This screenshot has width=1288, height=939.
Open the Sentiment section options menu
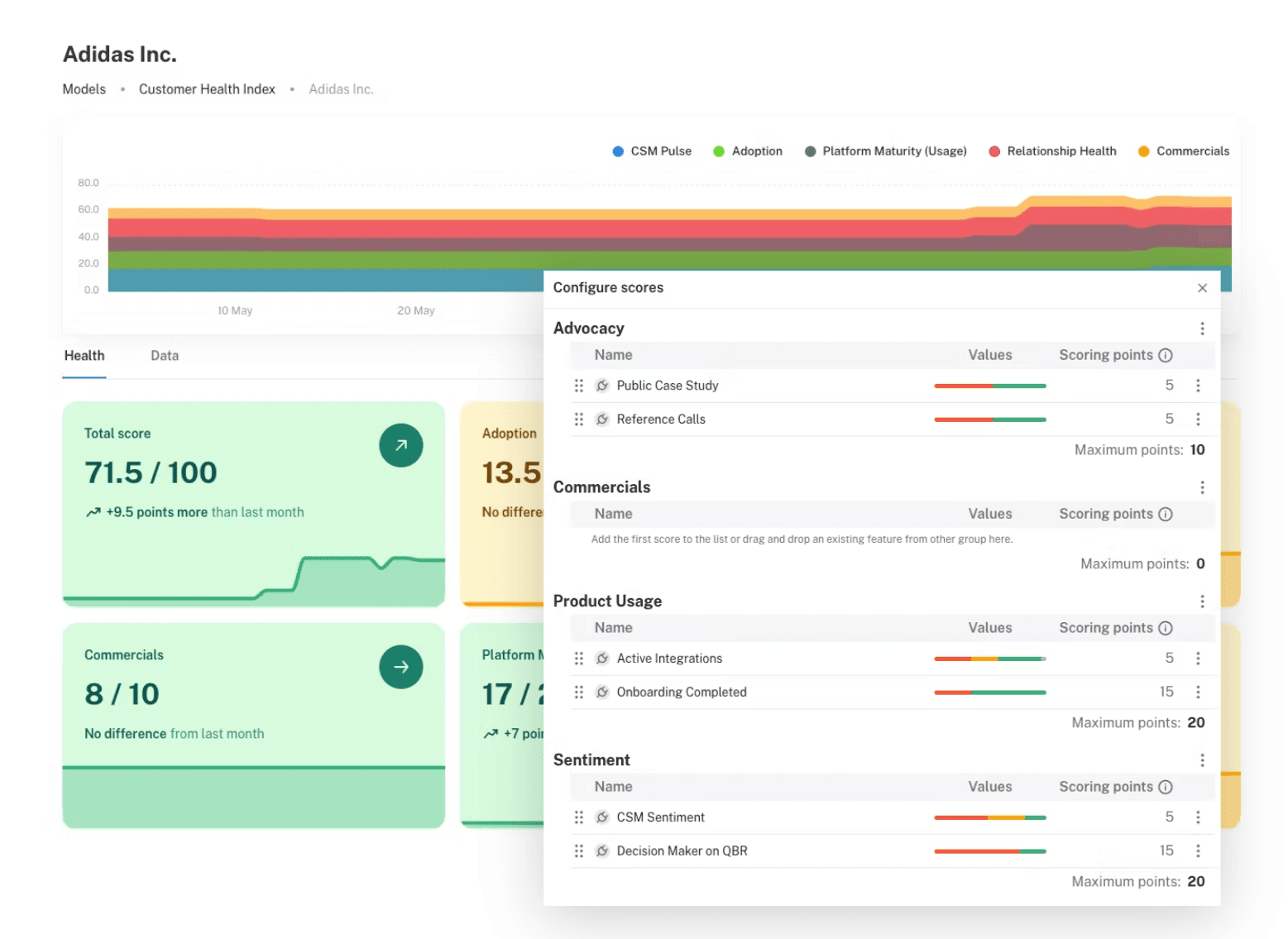[1202, 759]
